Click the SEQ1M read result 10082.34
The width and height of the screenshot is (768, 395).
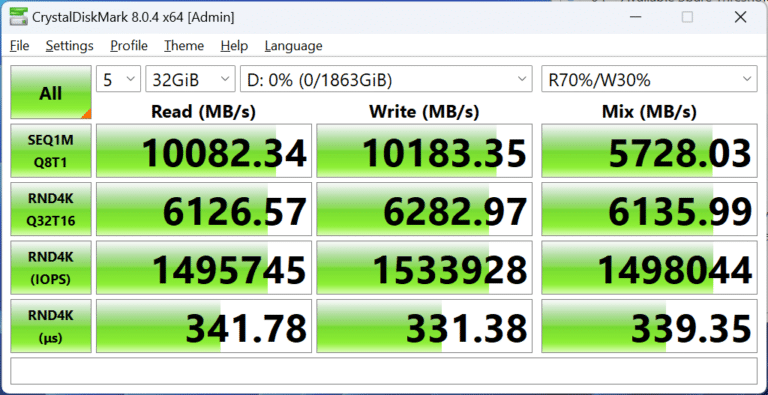(x=204, y=150)
